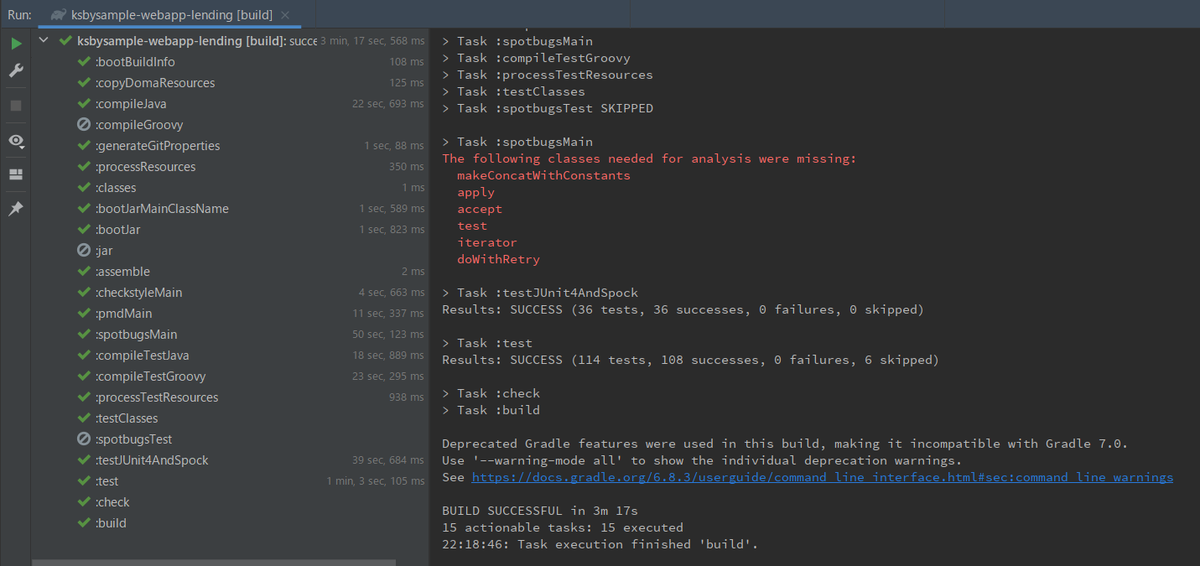Click green check icon beside :pmdMain
1200x566 pixels.
pyautogui.click(x=84, y=314)
